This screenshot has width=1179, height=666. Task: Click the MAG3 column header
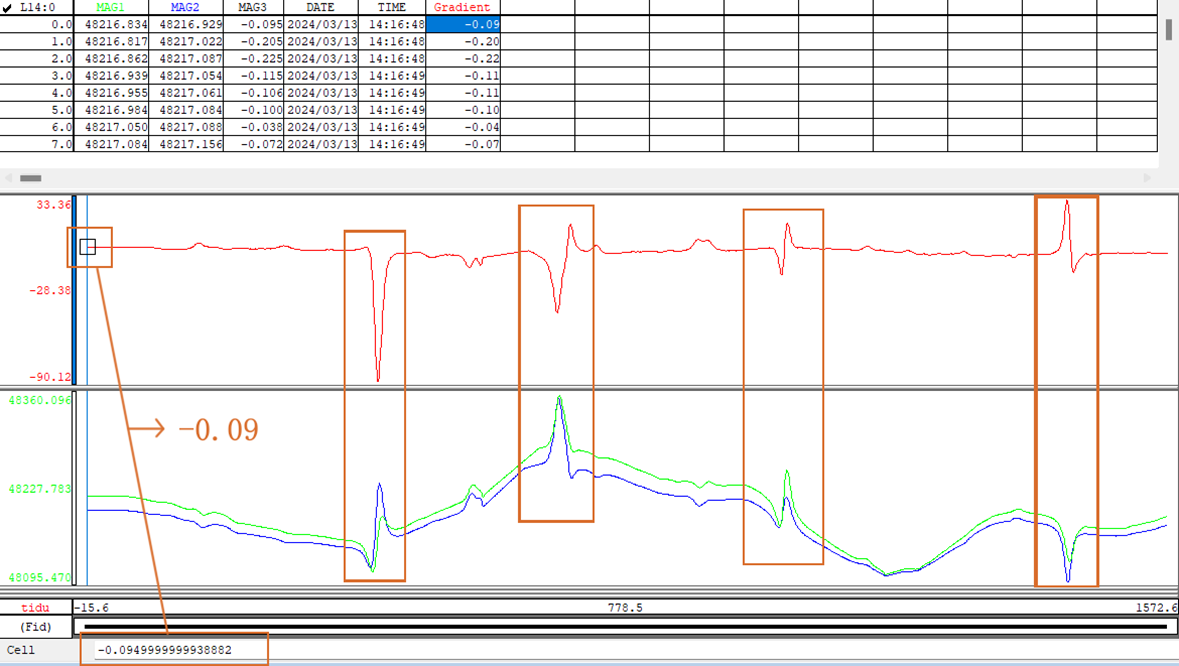252,7
